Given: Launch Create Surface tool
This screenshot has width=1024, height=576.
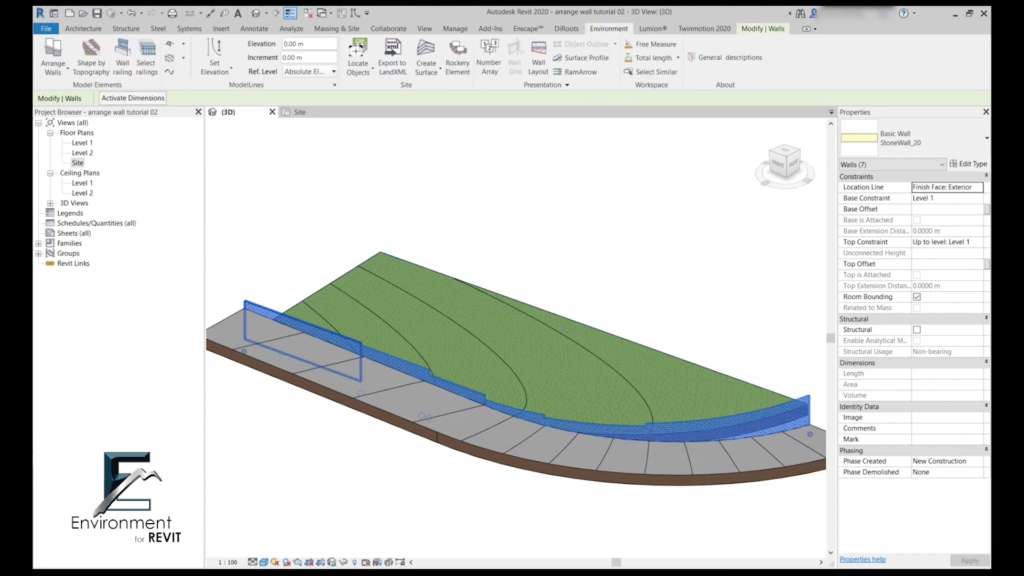Looking at the screenshot, I should [x=426, y=57].
